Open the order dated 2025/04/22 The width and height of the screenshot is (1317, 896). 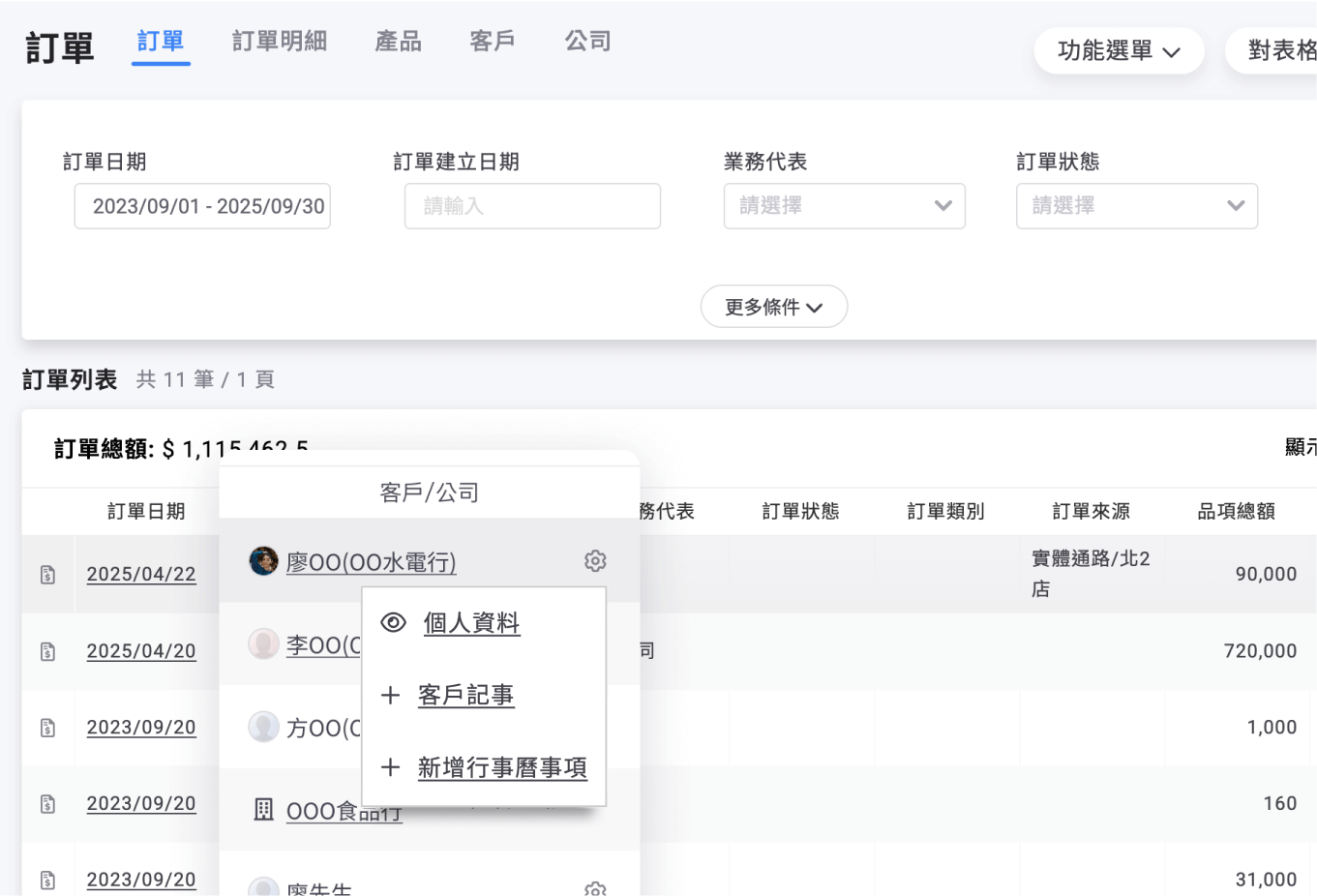point(141,573)
